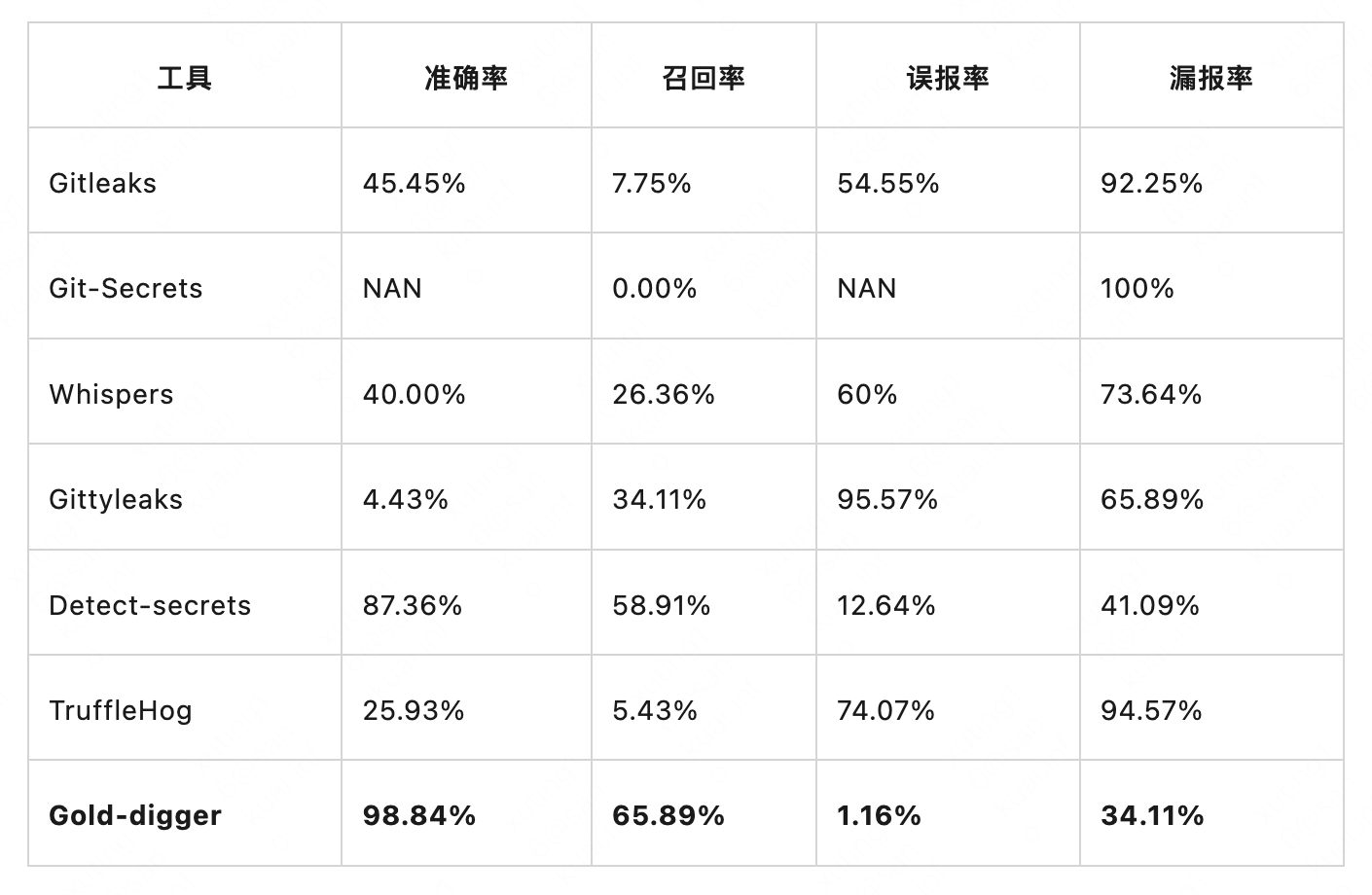Select the Gitleaks tool name cell
This screenshot has width=1372, height=895.
pyautogui.click(x=102, y=183)
